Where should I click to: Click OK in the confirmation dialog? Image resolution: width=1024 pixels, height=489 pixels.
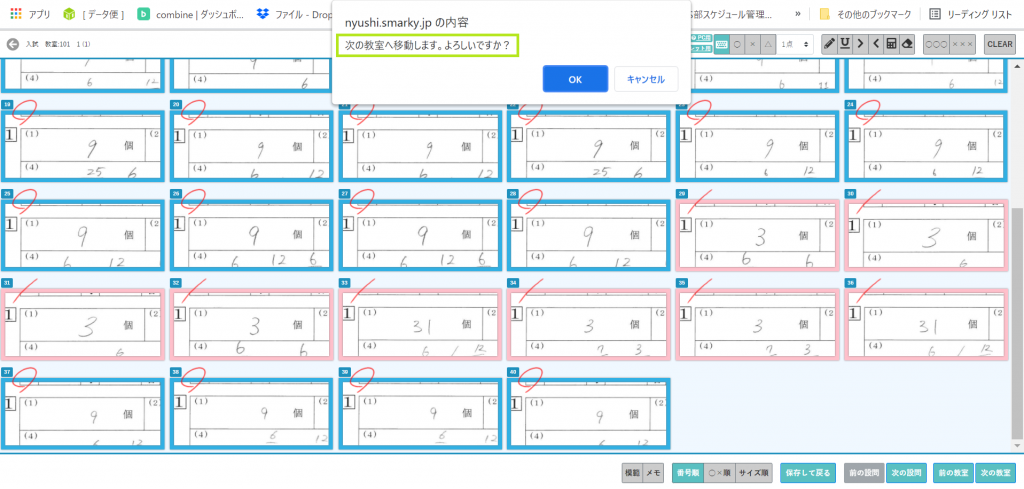575,79
